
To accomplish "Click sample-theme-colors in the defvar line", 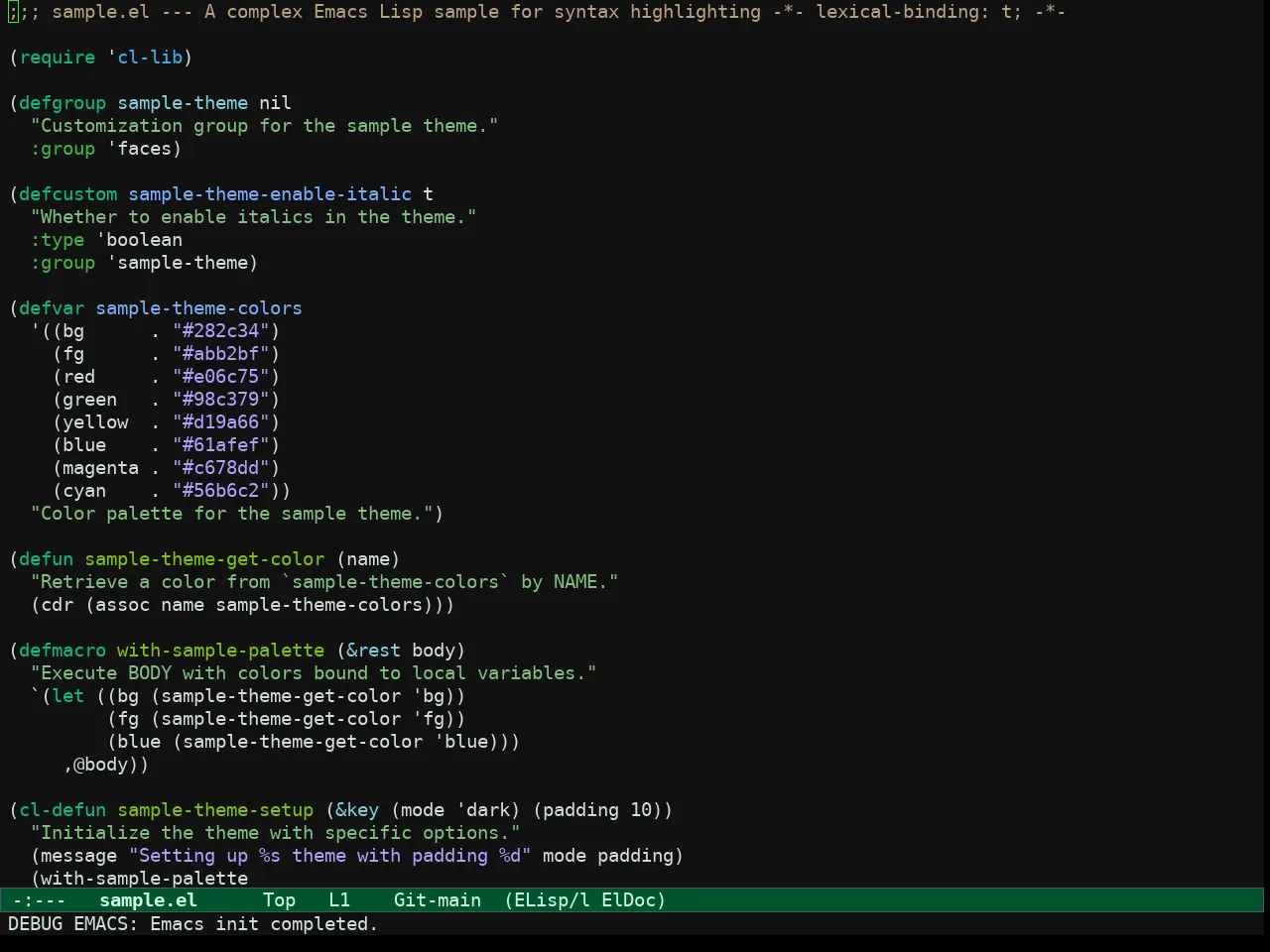I will click(198, 308).
